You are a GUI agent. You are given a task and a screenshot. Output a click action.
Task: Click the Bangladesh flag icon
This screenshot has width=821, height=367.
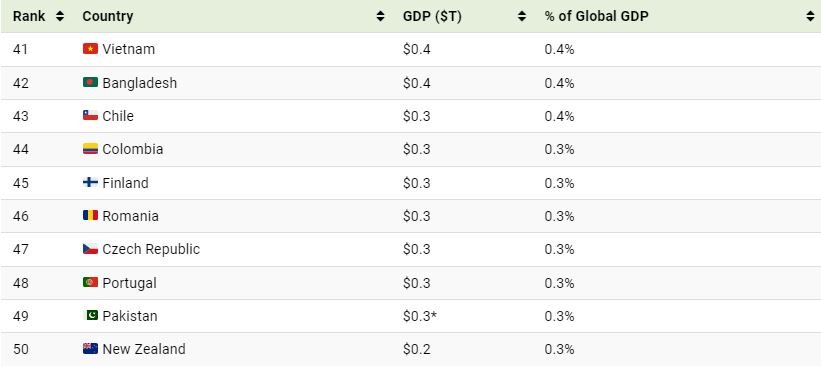tap(90, 82)
